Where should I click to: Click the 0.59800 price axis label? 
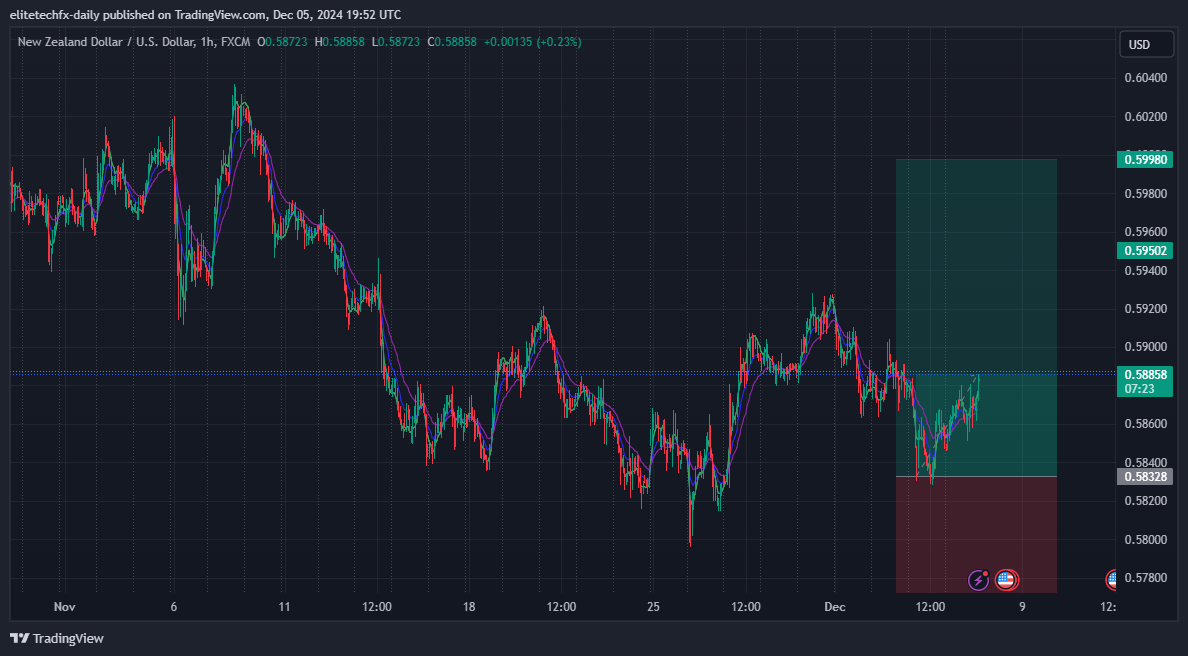(x=1146, y=194)
